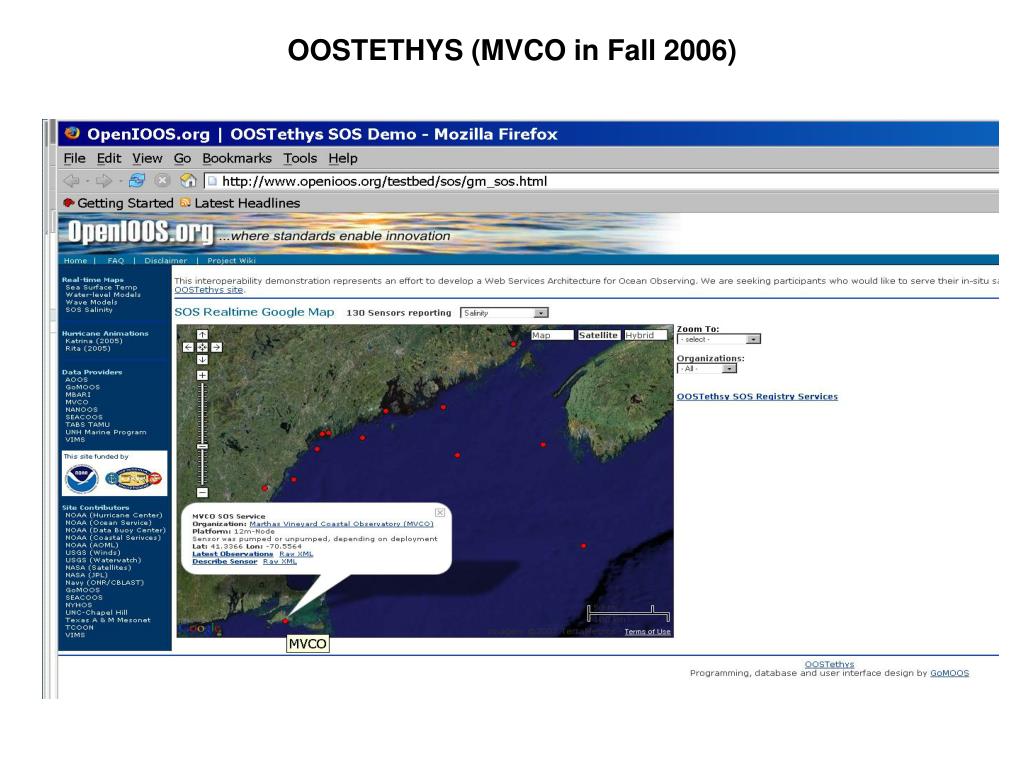Open the Go menu
This screenshot has width=1024, height=768.
(182, 158)
